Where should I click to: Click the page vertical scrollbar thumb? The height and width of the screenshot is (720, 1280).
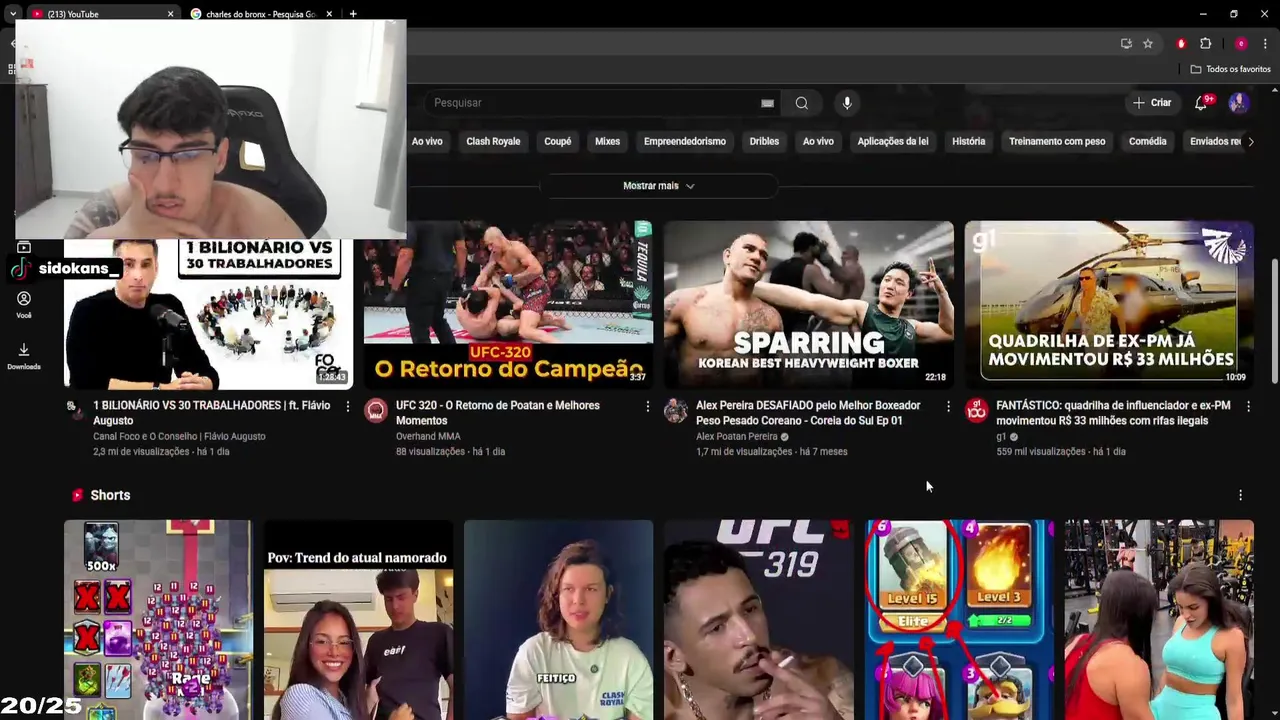coord(1273,320)
